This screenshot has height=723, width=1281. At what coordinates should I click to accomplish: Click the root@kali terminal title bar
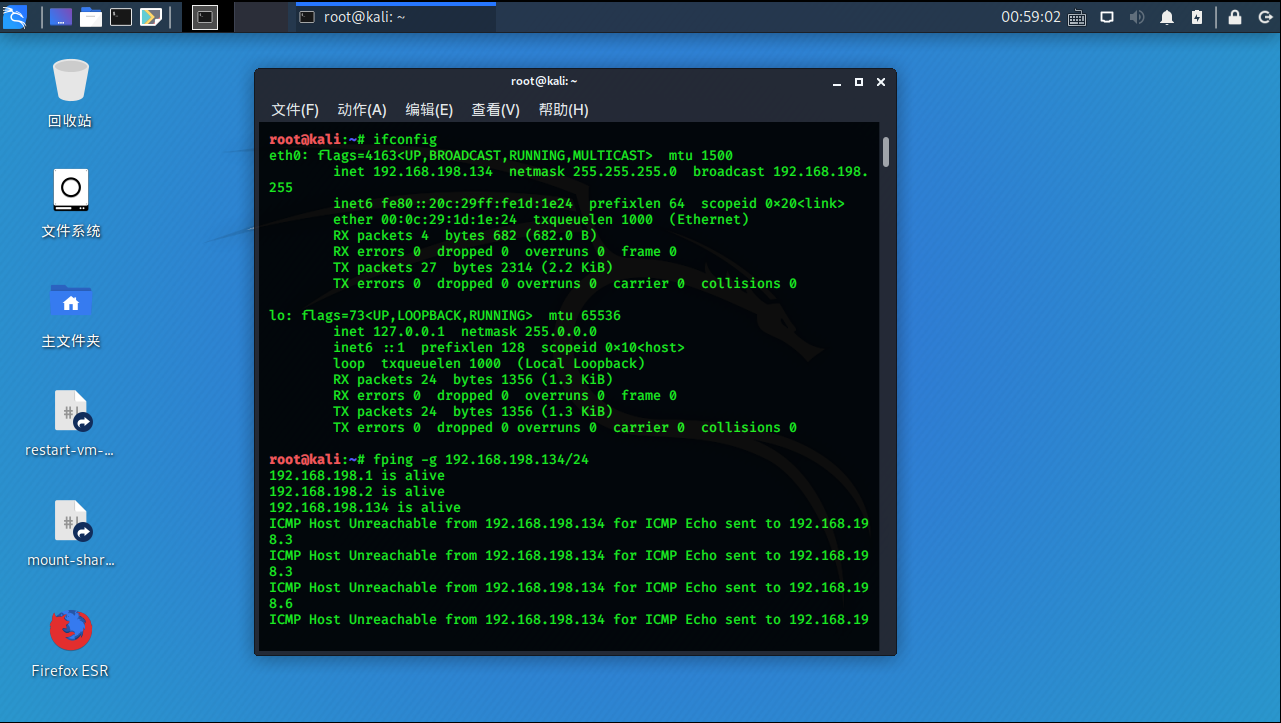tap(543, 82)
